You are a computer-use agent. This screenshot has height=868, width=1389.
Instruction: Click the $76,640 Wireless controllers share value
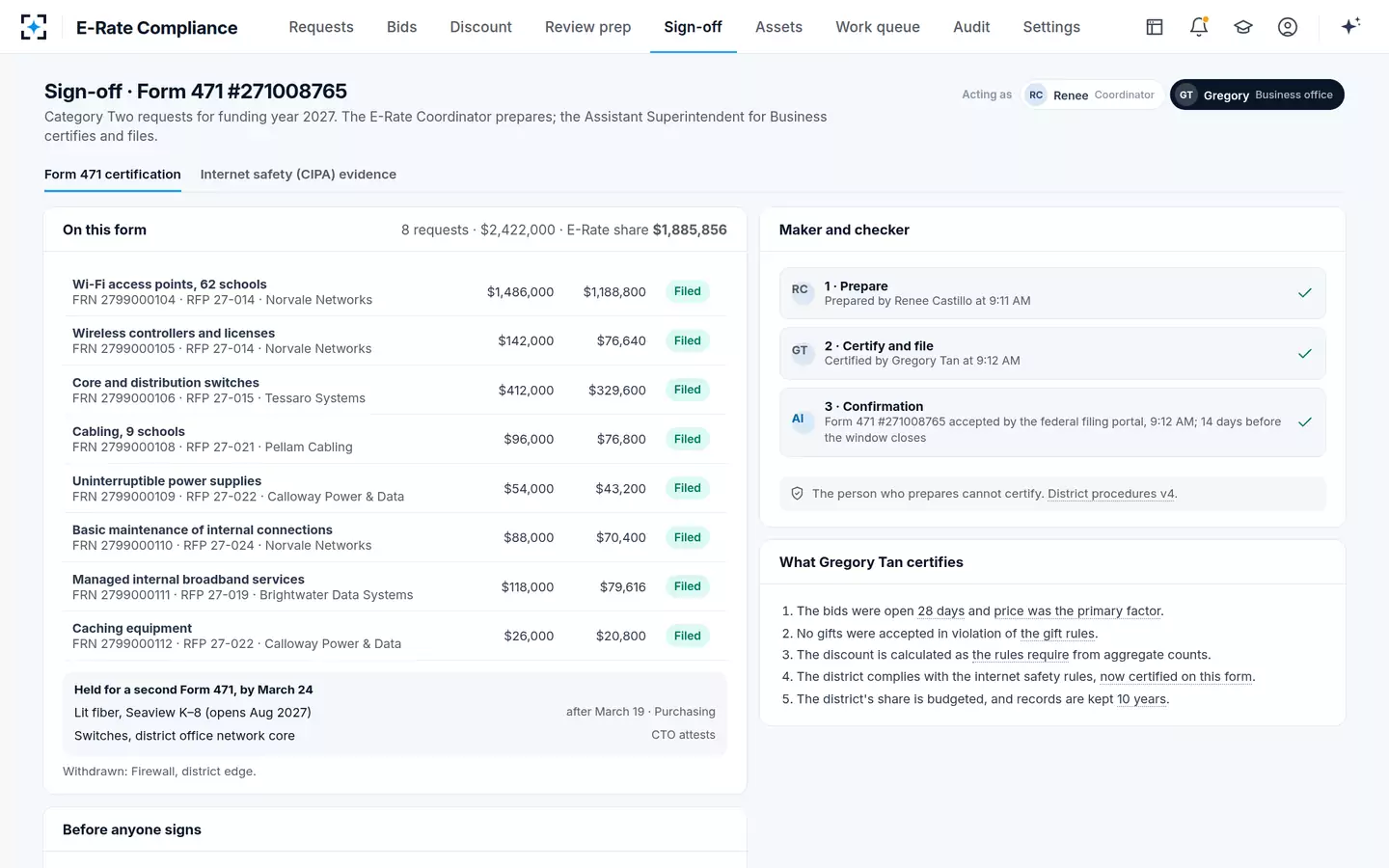(621, 340)
